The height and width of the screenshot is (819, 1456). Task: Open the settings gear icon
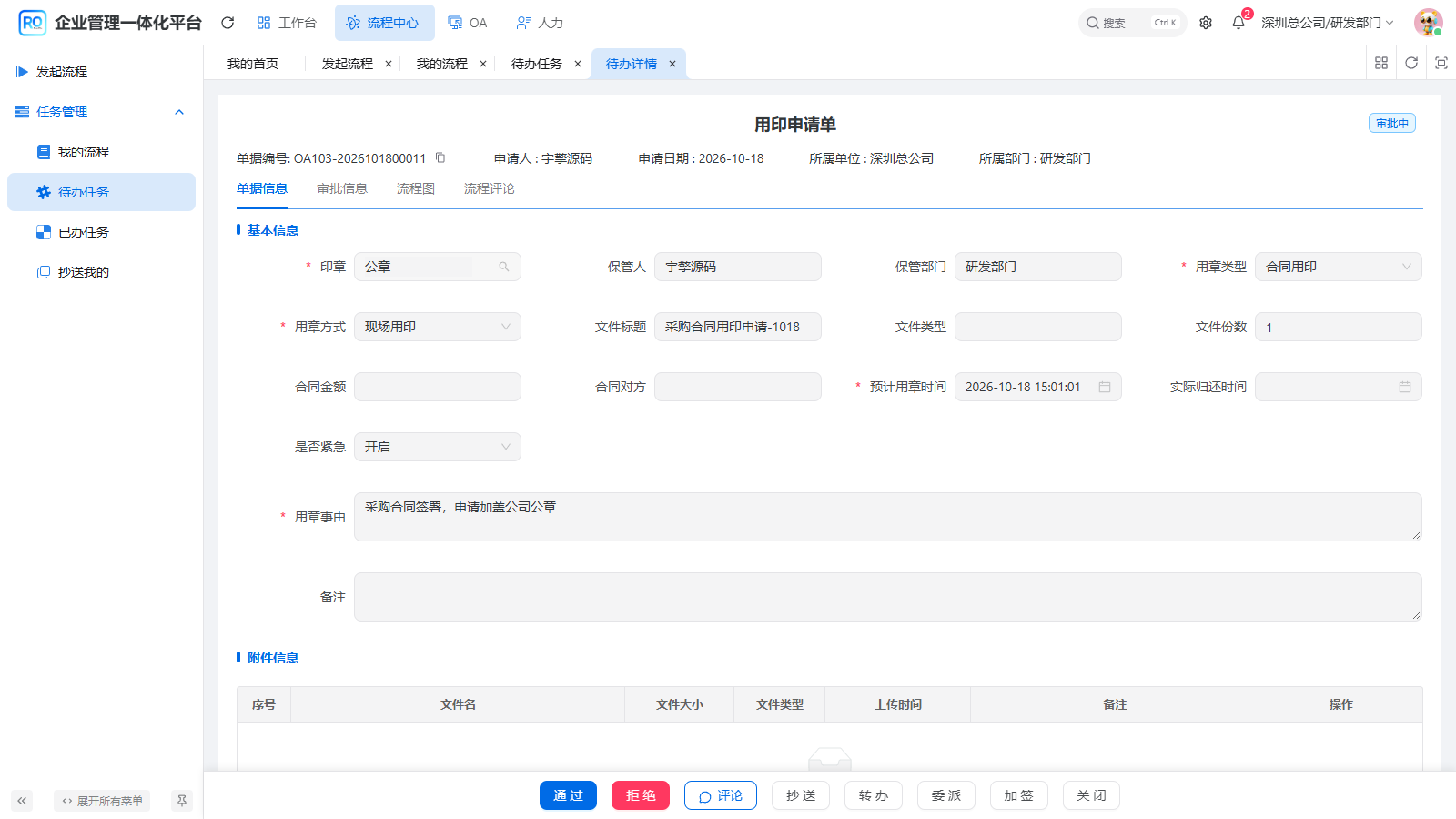click(1206, 23)
